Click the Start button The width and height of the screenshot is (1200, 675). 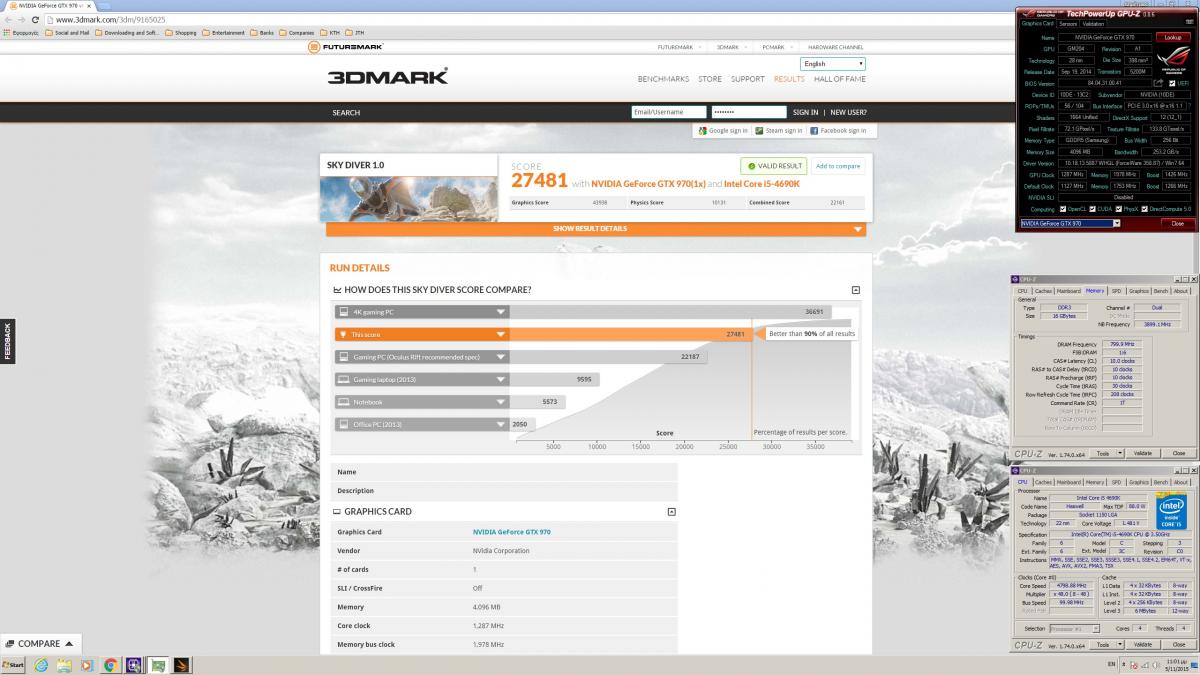point(13,665)
